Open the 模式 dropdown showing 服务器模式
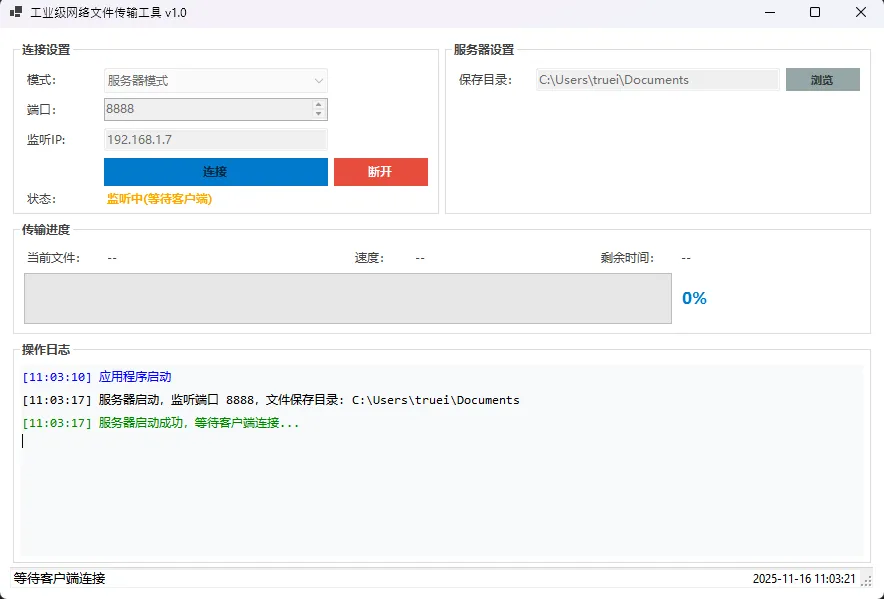The image size is (884, 599). (x=215, y=81)
